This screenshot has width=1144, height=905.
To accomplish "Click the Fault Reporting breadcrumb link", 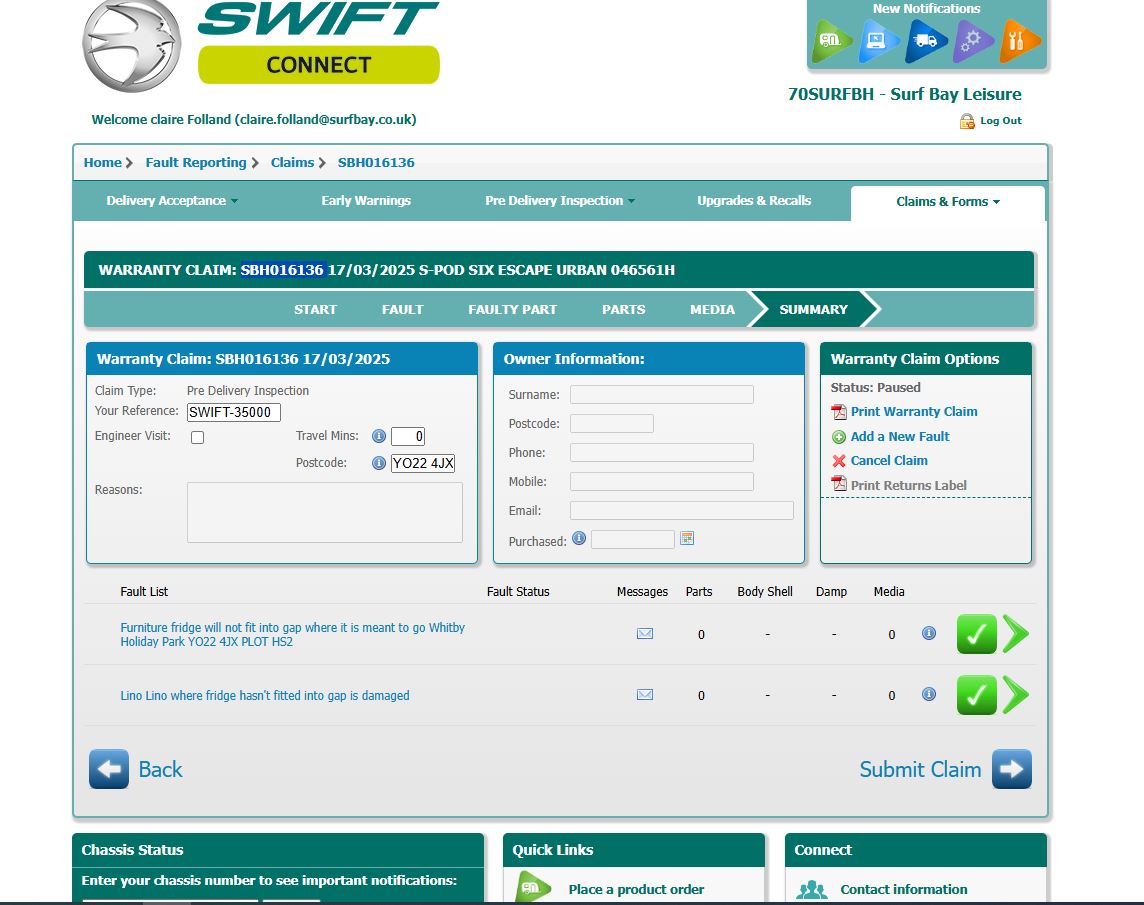I will (x=196, y=163).
